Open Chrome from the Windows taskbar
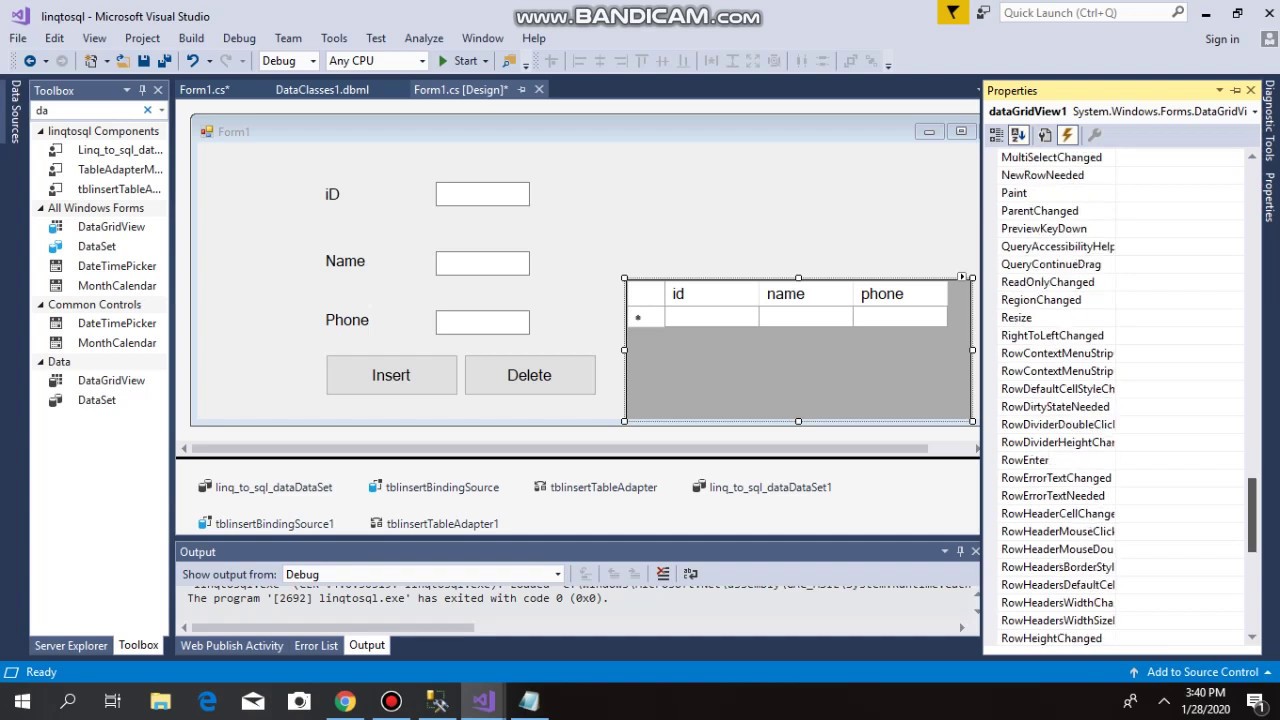The image size is (1280, 720). click(345, 701)
